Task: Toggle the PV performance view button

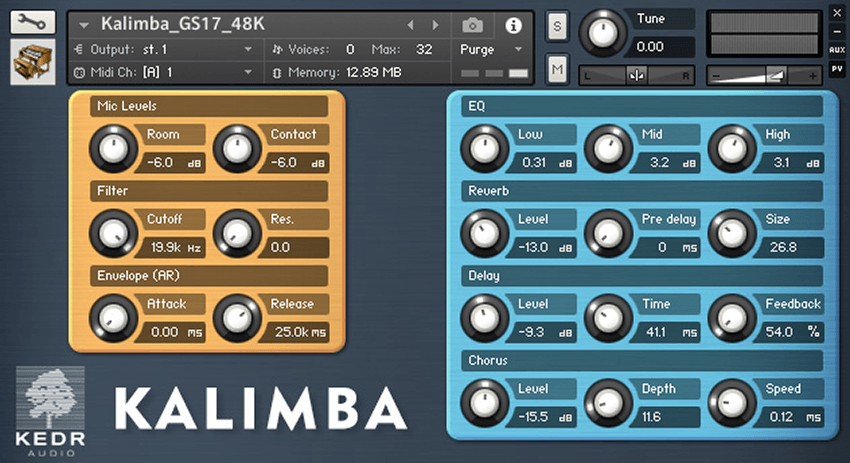Action: (x=837, y=69)
